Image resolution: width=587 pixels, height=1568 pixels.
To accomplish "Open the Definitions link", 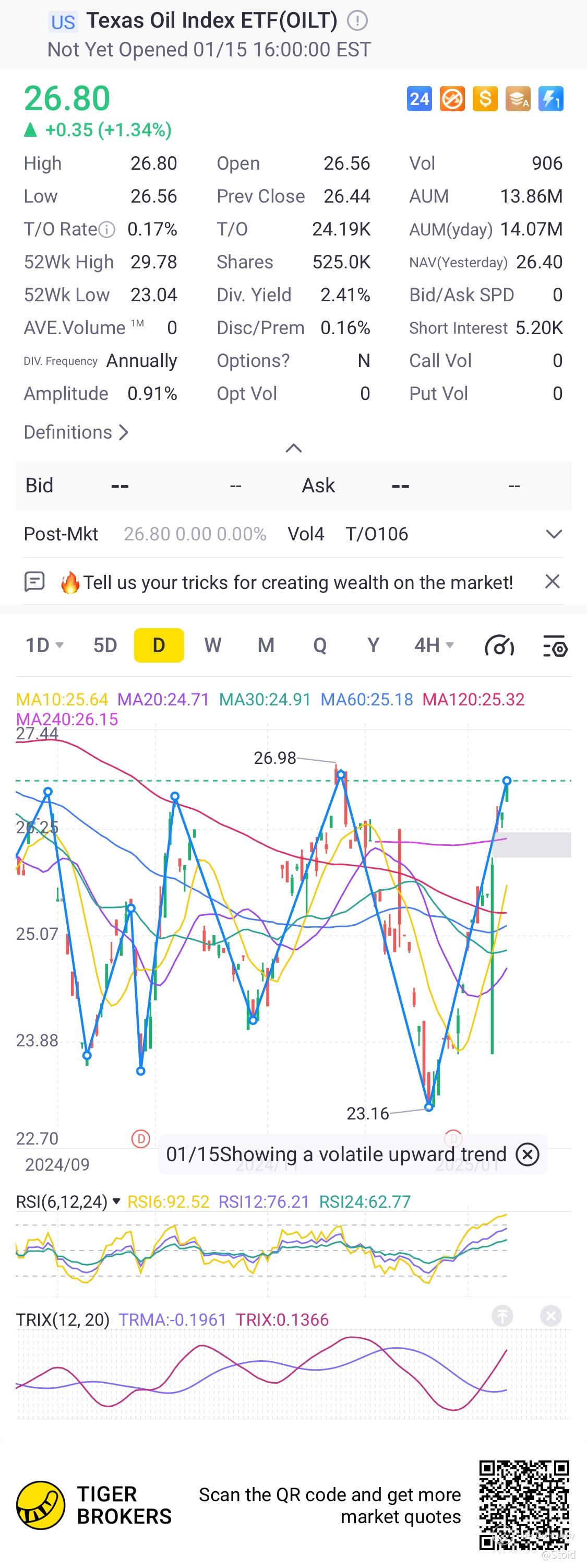I will click(76, 432).
